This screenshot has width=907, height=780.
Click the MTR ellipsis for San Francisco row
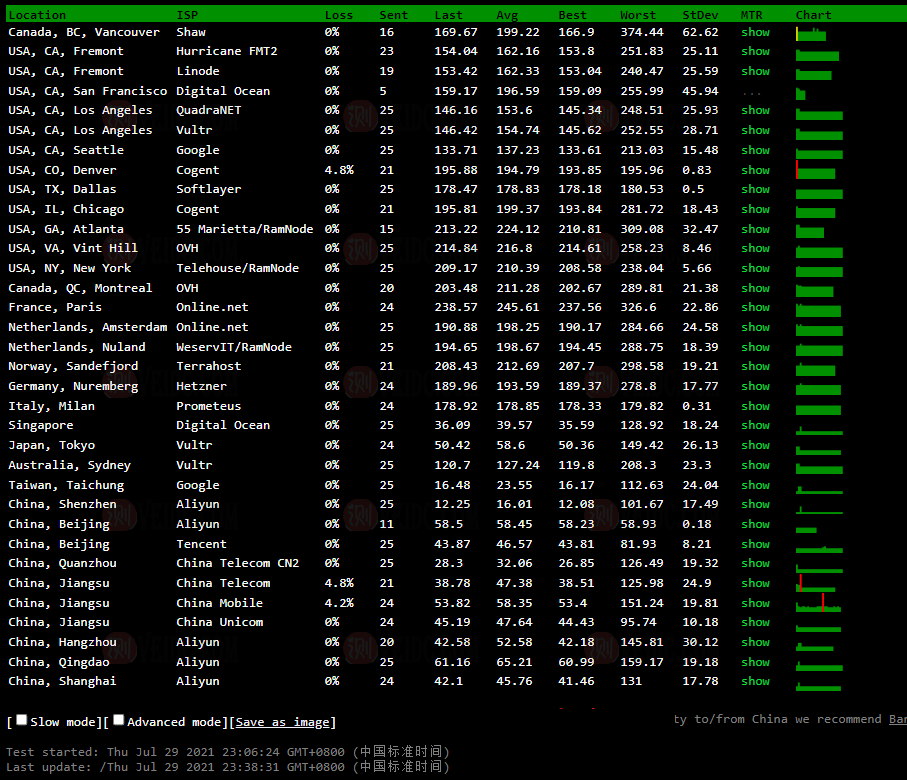click(752, 91)
